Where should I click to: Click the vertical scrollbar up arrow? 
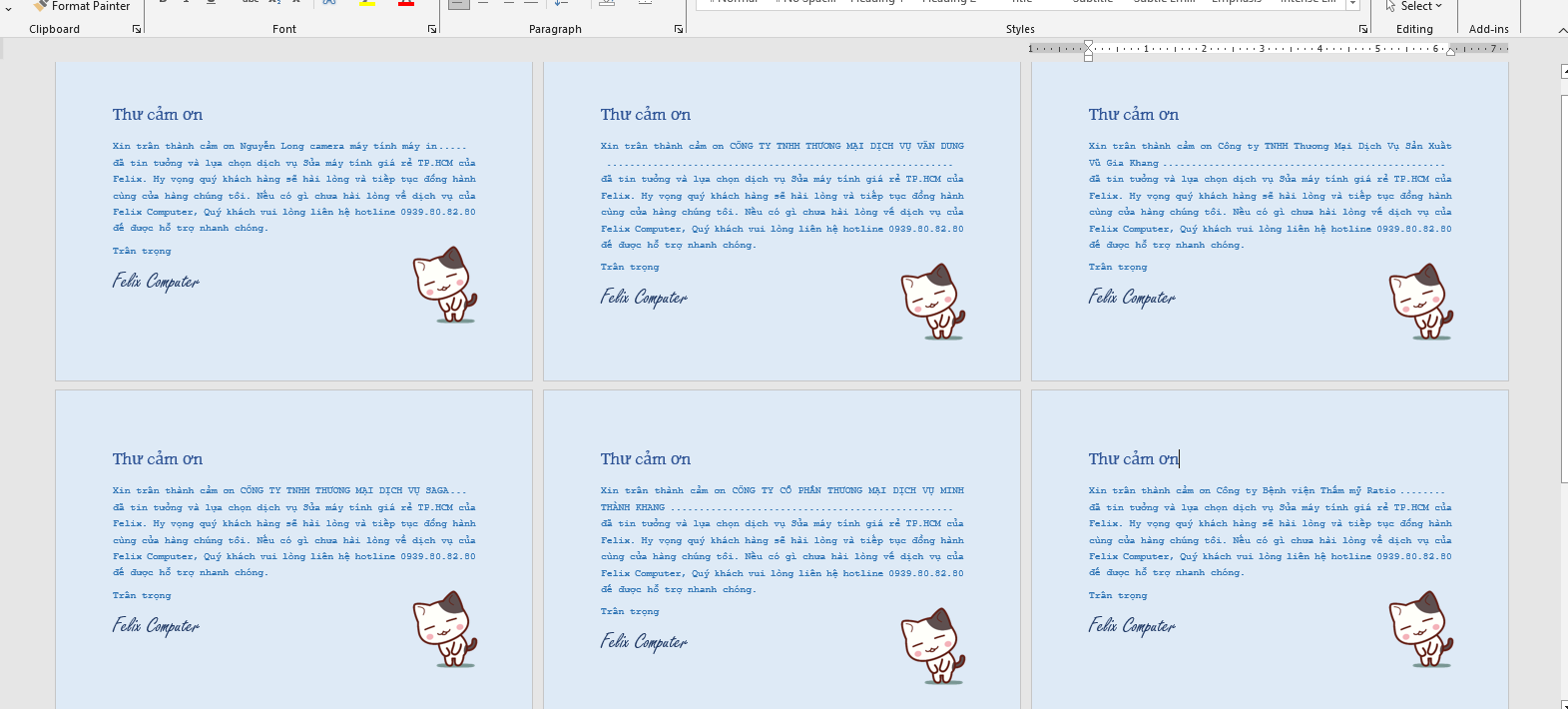[x=1563, y=72]
